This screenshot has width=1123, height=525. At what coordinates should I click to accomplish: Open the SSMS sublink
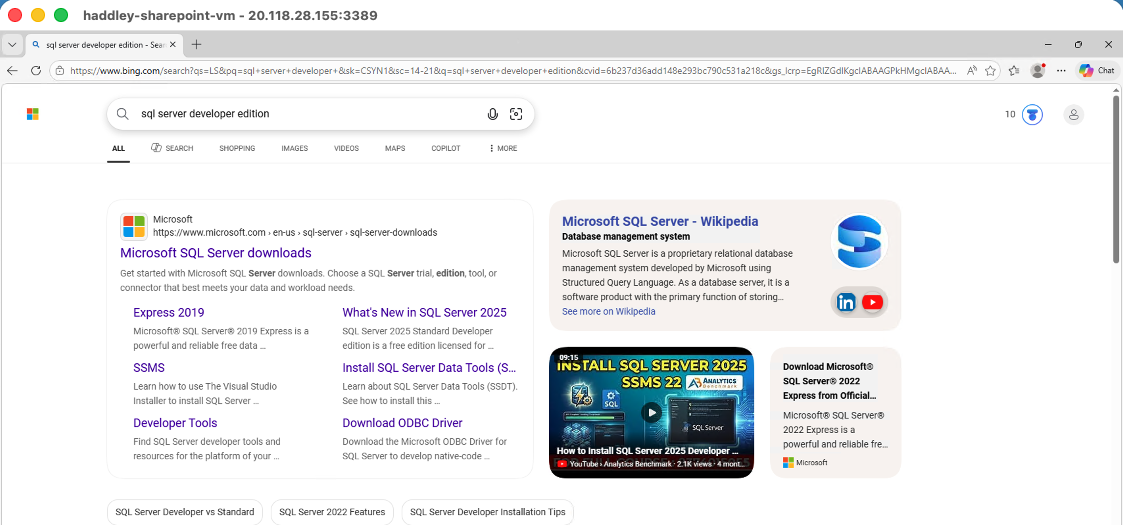click(x=149, y=367)
